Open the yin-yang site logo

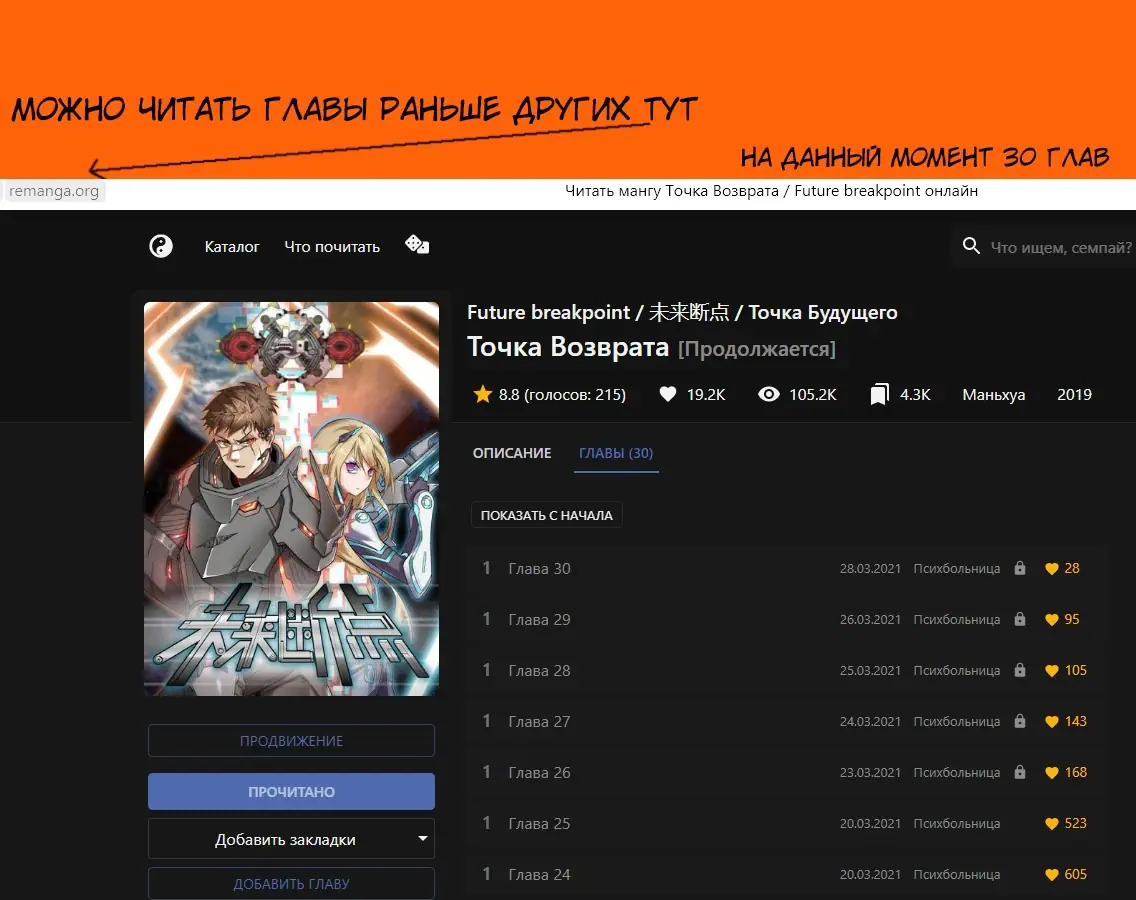(x=161, y=246)
